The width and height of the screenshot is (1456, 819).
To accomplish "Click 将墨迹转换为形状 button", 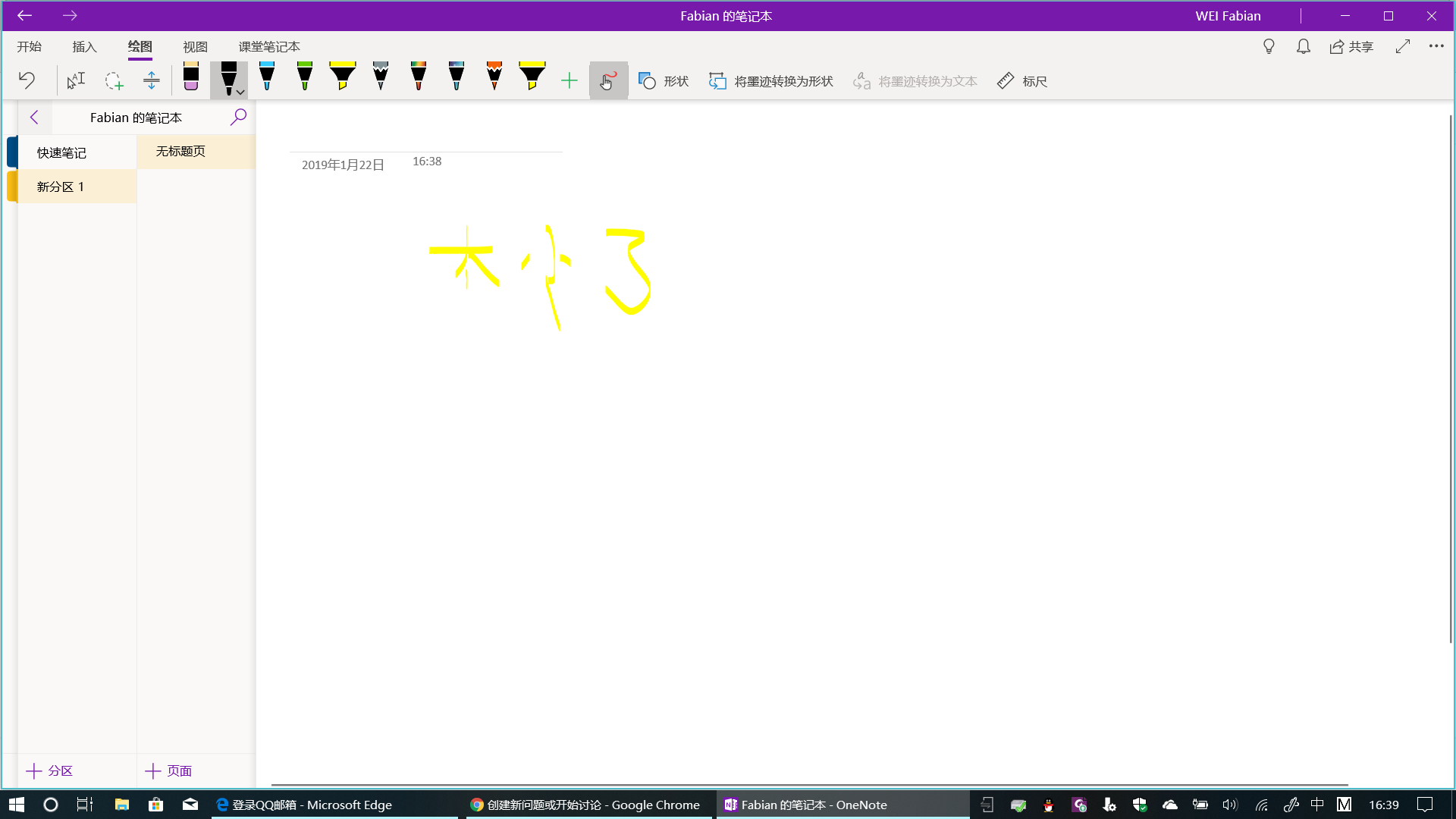I will [x=770, y=80].
